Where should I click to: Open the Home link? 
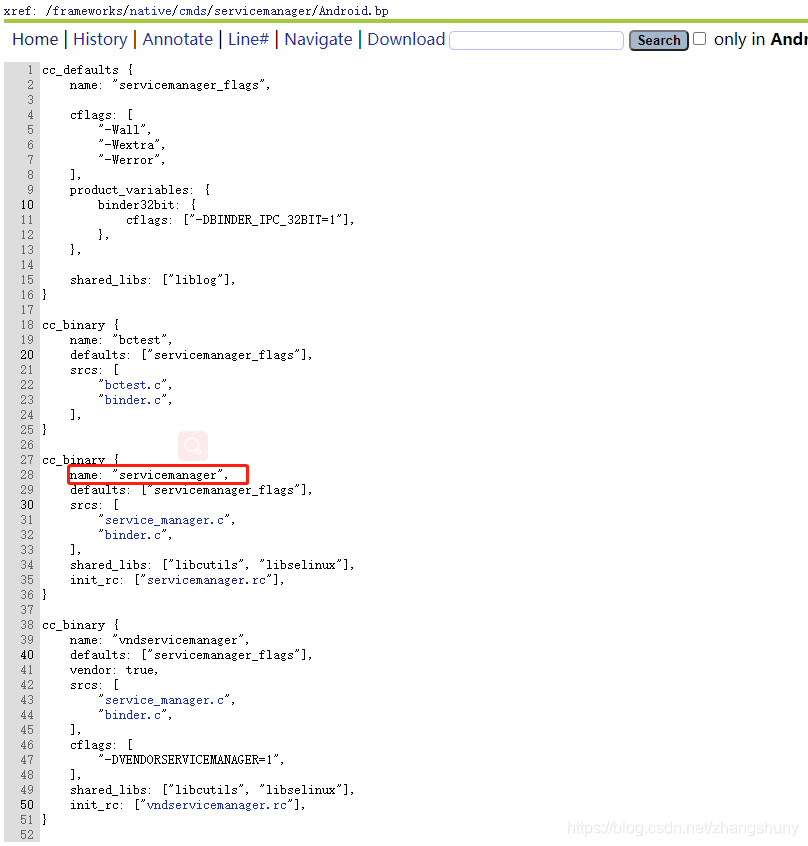tap(35, 39)
